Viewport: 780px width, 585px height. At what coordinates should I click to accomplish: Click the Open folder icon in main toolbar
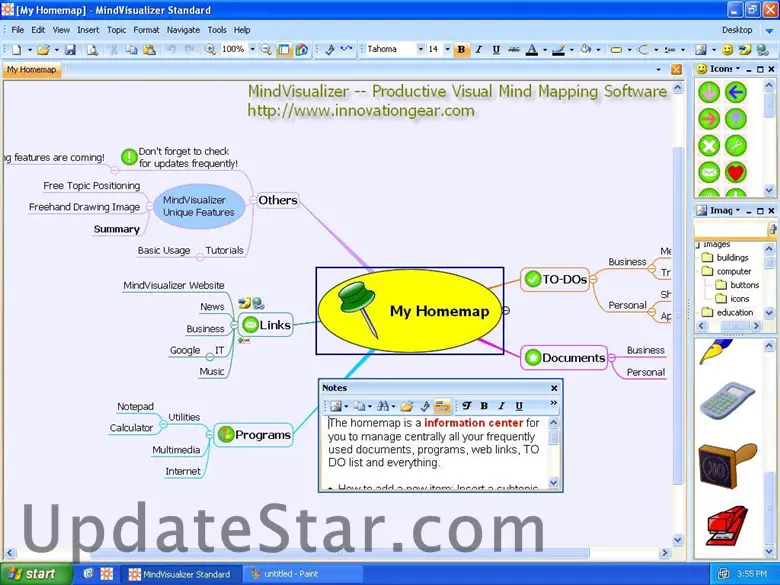point(43,49)
